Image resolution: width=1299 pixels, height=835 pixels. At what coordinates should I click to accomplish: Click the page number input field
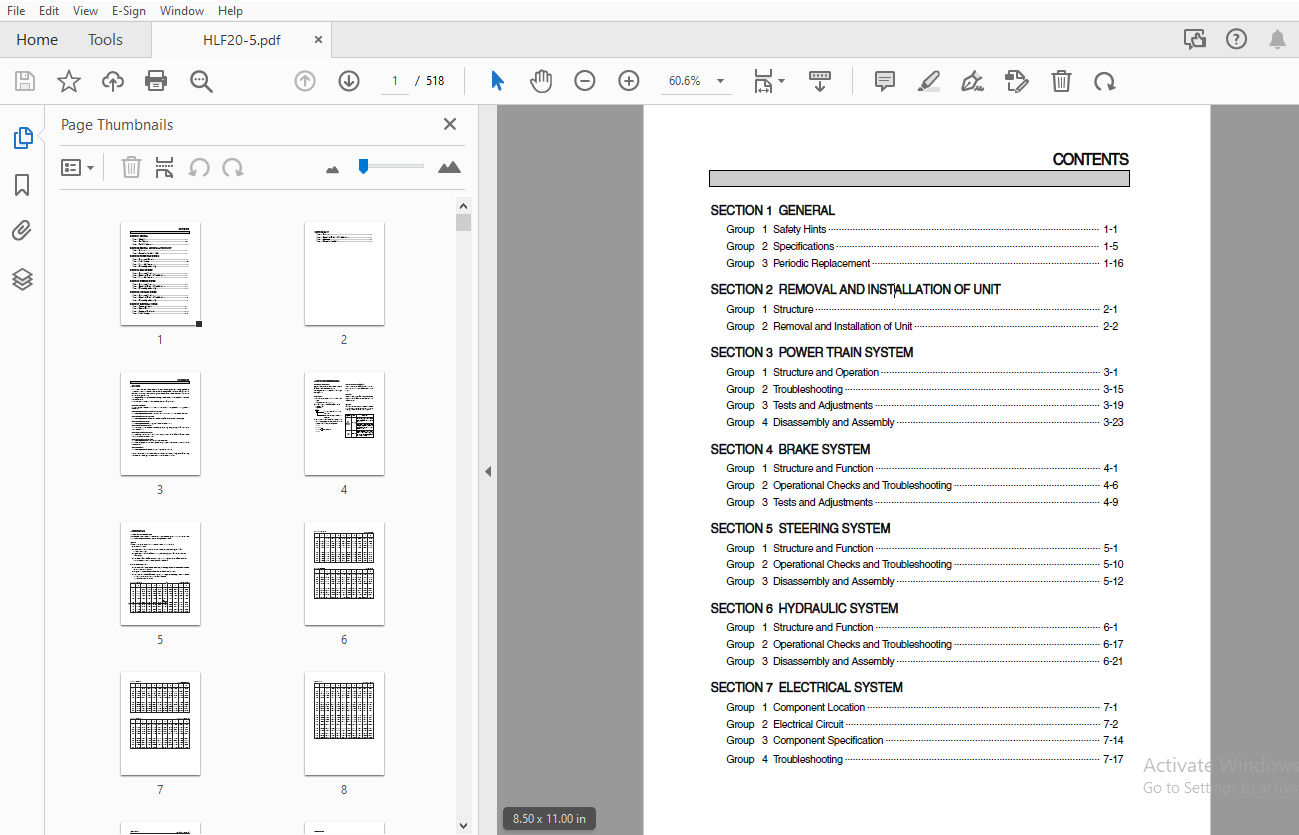click(394, 81)
